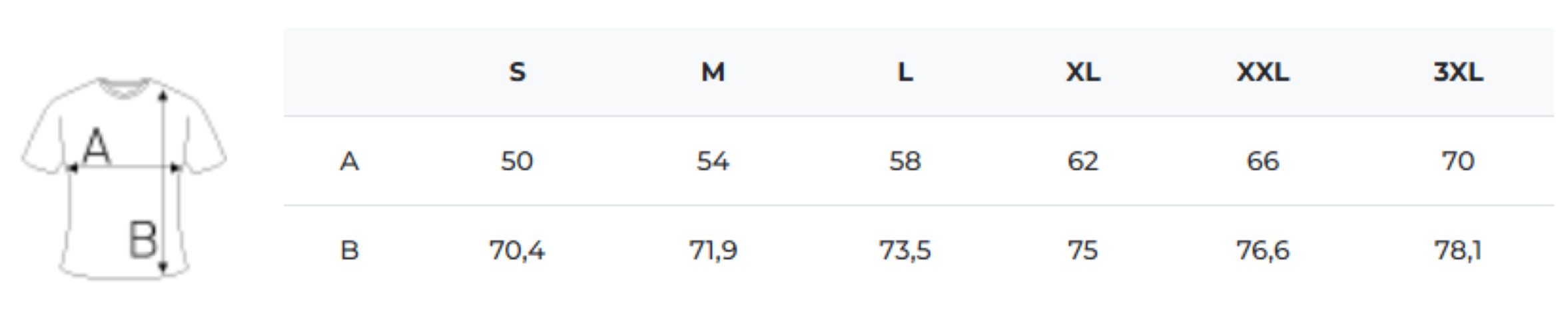
Task: Click the 58 width value for L
Action: (x=905, y=161)
